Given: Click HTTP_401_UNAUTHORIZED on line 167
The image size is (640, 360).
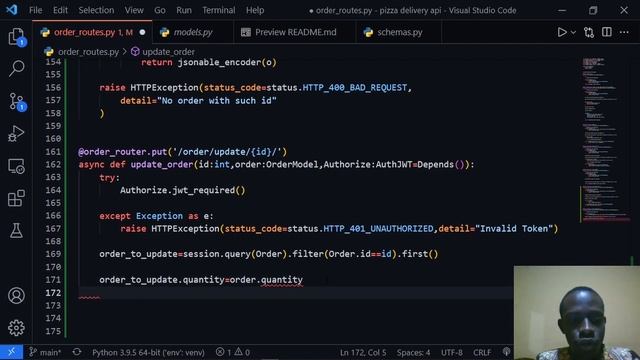Looking at the screenshot, I should point(378,229).
